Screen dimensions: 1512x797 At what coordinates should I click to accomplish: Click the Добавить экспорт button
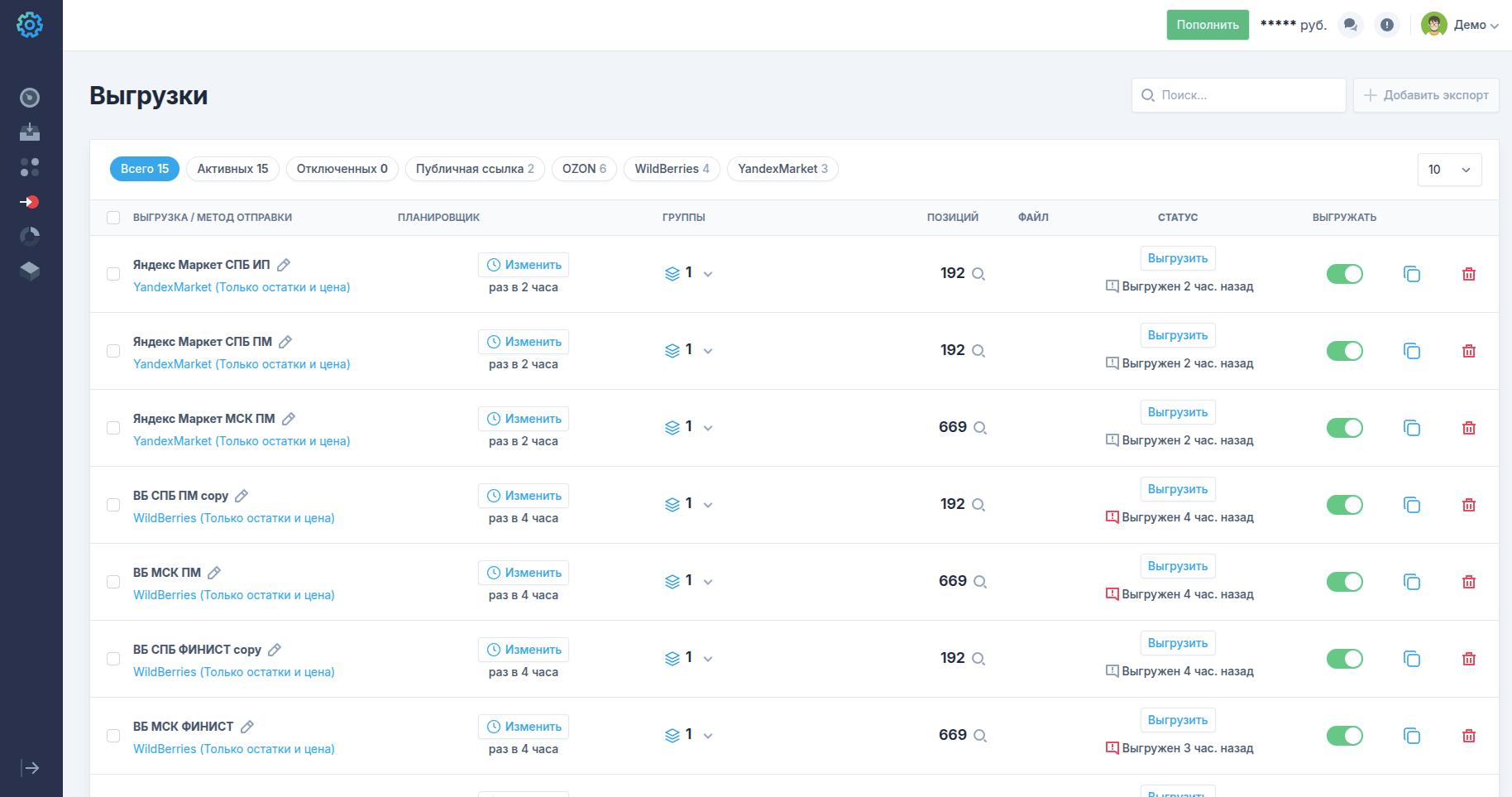pos(1426,95)
